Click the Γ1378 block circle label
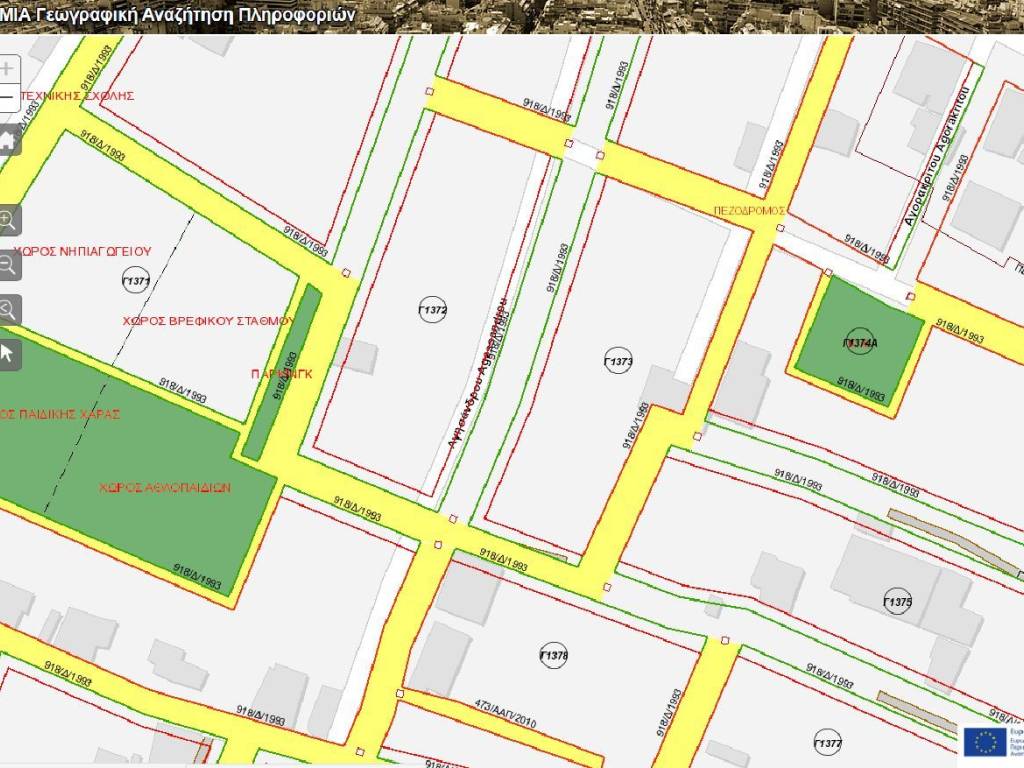 coord(553,656)
